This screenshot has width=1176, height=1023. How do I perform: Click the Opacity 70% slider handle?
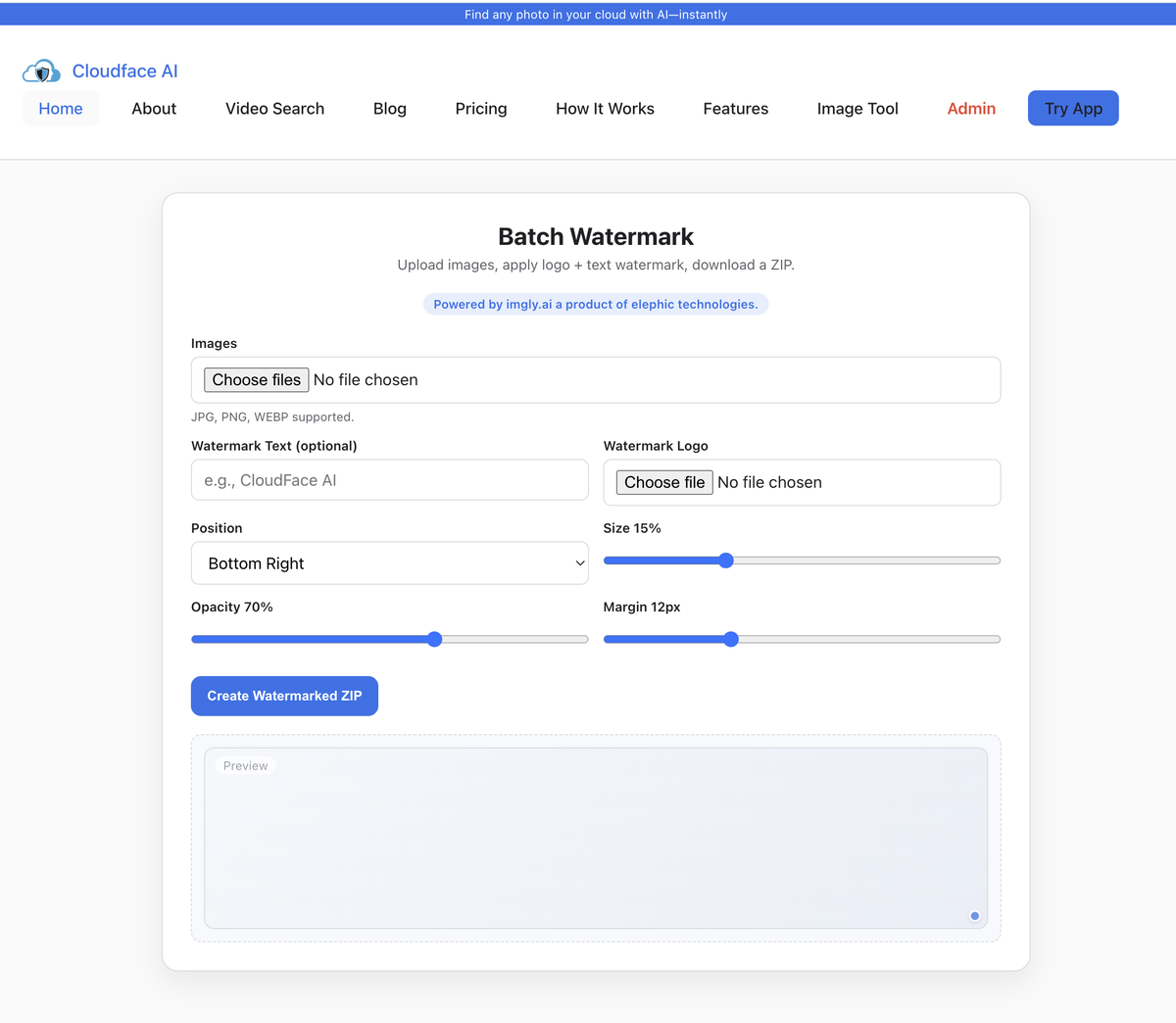coord(435,640)
